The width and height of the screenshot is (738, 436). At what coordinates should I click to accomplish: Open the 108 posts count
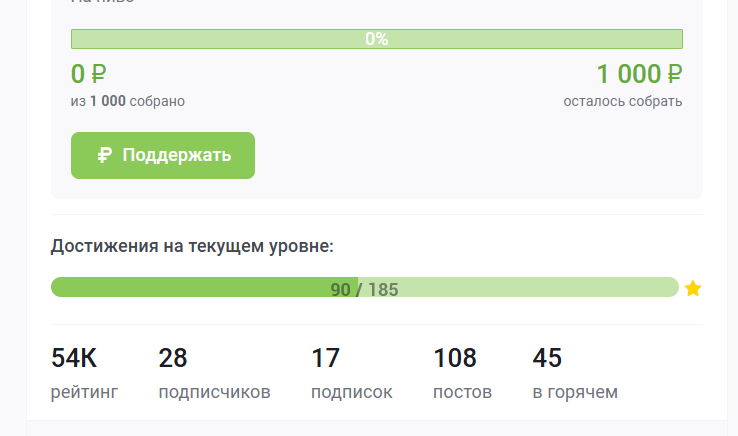coord(455,358)
